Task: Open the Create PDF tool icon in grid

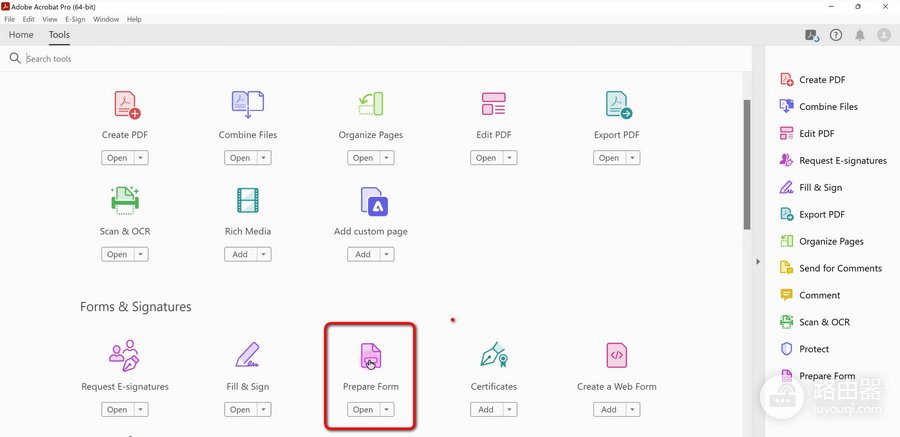Action: (x=126, y=105)
